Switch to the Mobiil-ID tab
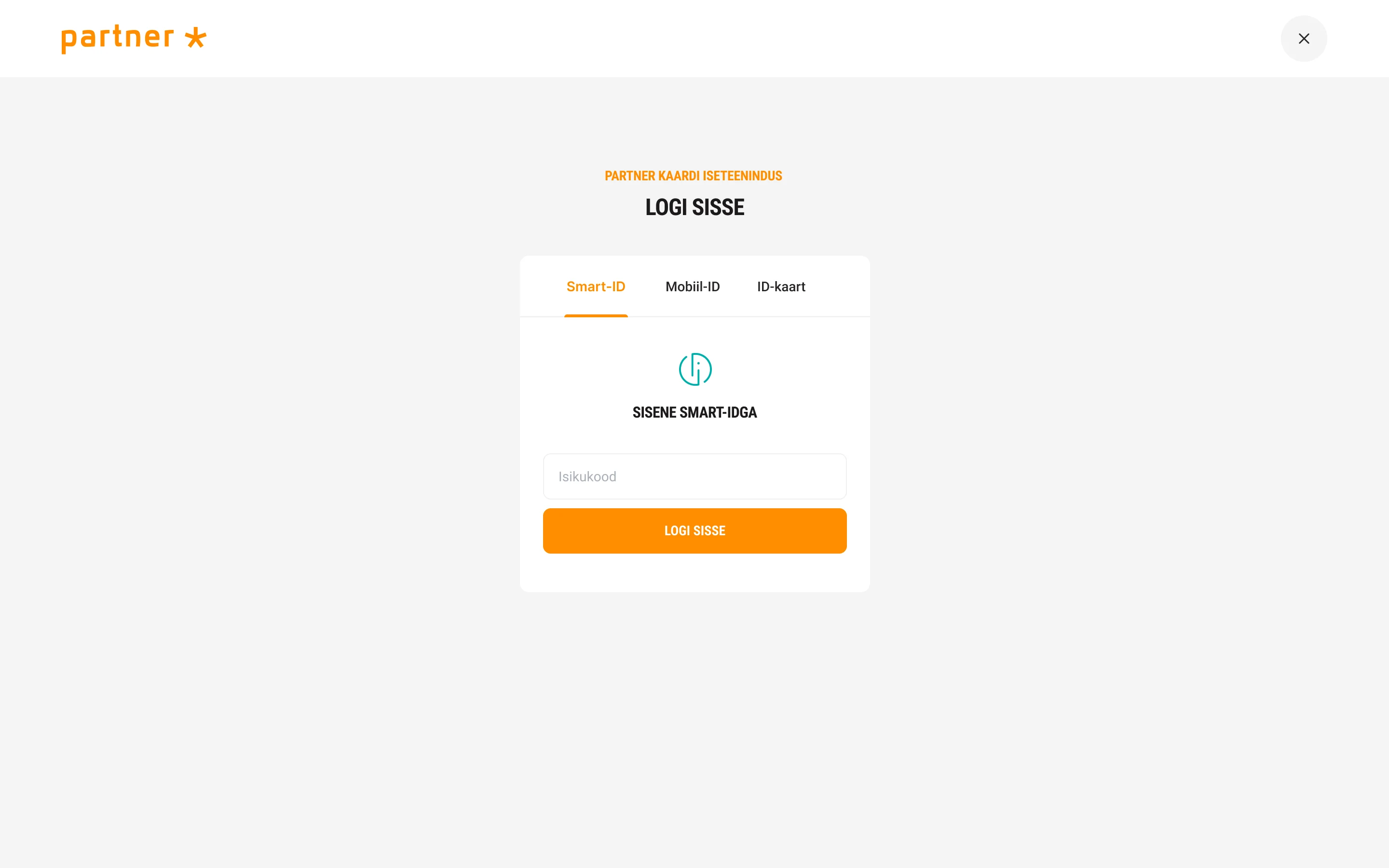The width and height of the screenshot is (1389, 868). pyautogui.click(x=692, y=286)
